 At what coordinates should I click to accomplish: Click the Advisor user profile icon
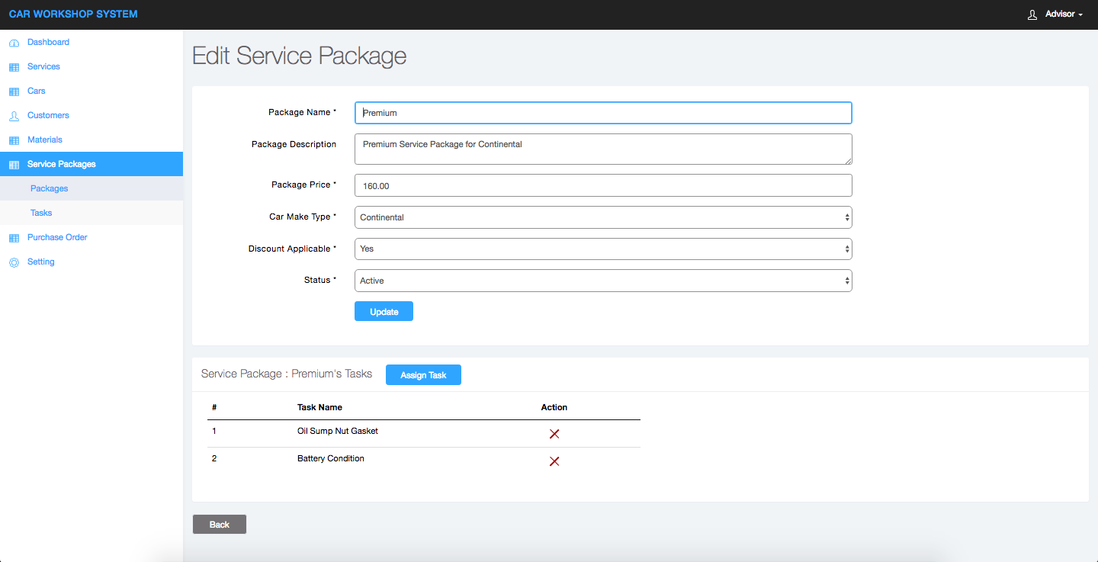pyautogui.click(x=1033, y=14)
